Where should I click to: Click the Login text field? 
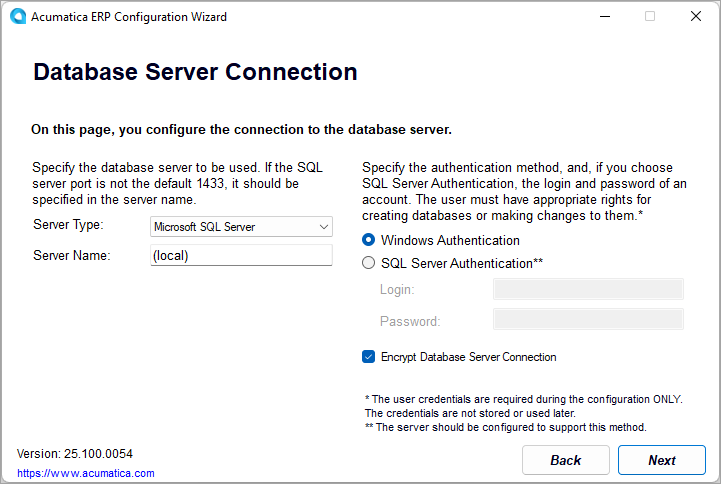[588, 289]
